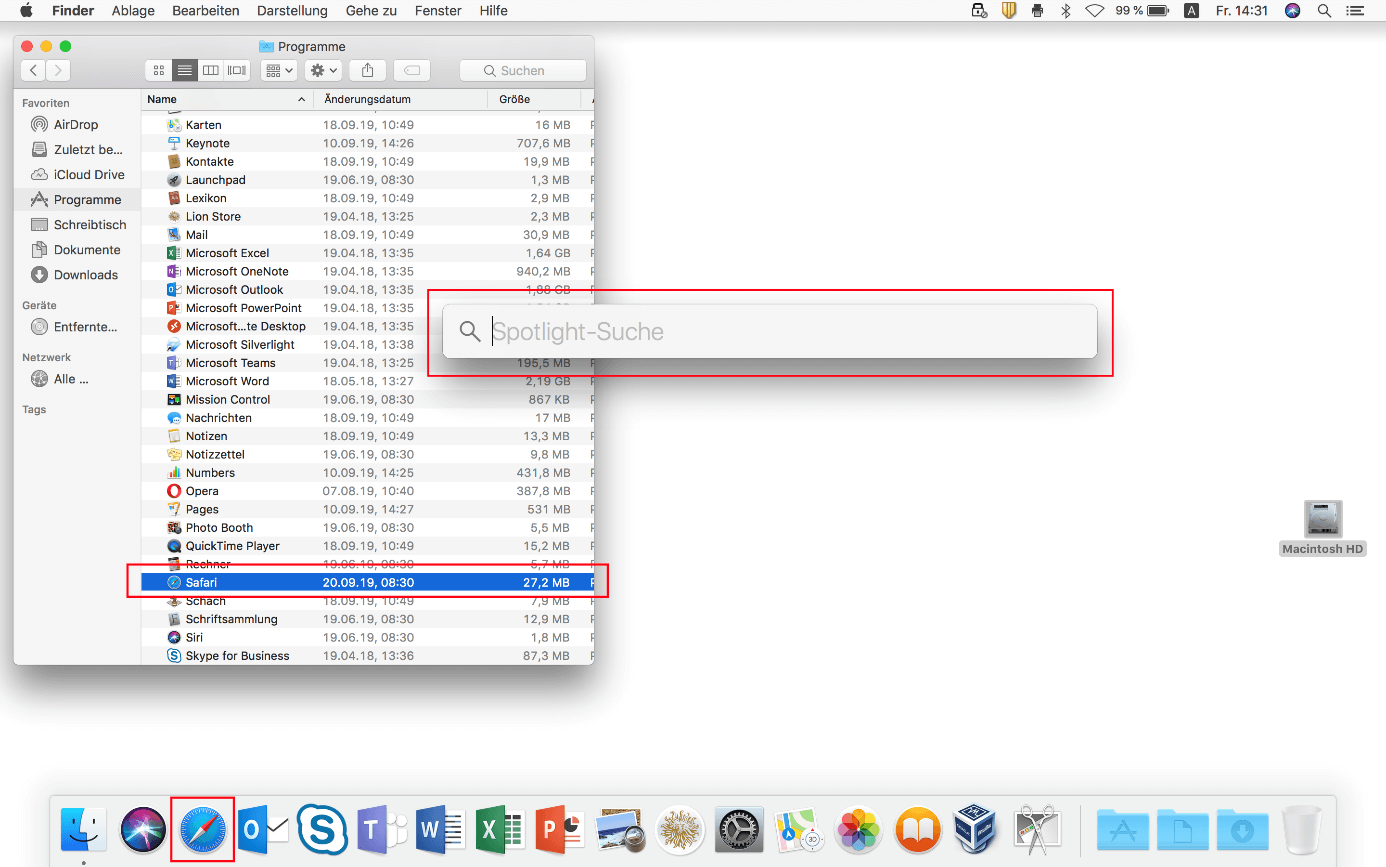1386x867 pixels.
Task: Click the Tags button in Finder toolbar
Action: pos(411,70)
